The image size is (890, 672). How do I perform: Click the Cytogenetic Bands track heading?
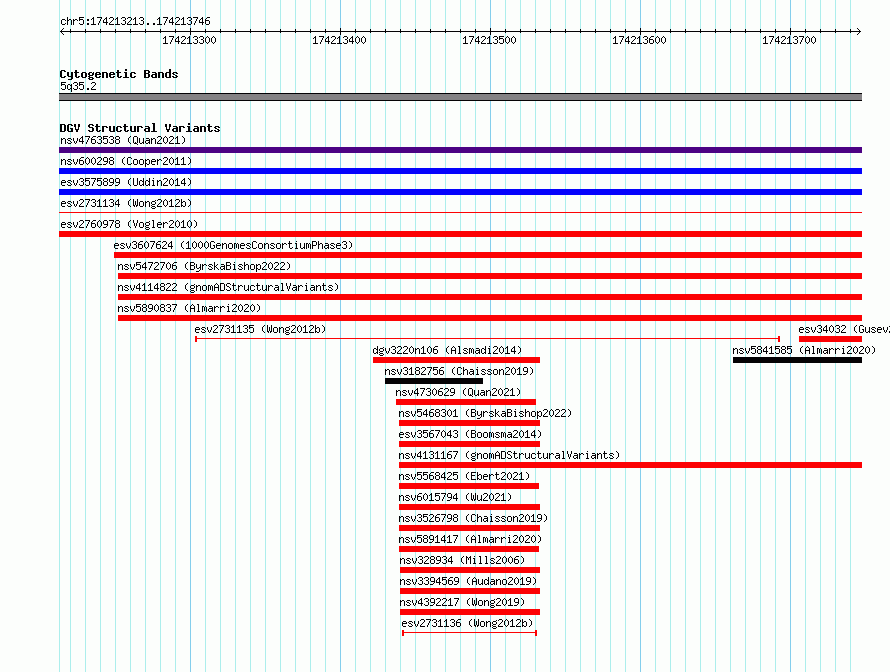click(x=119, y=74)
